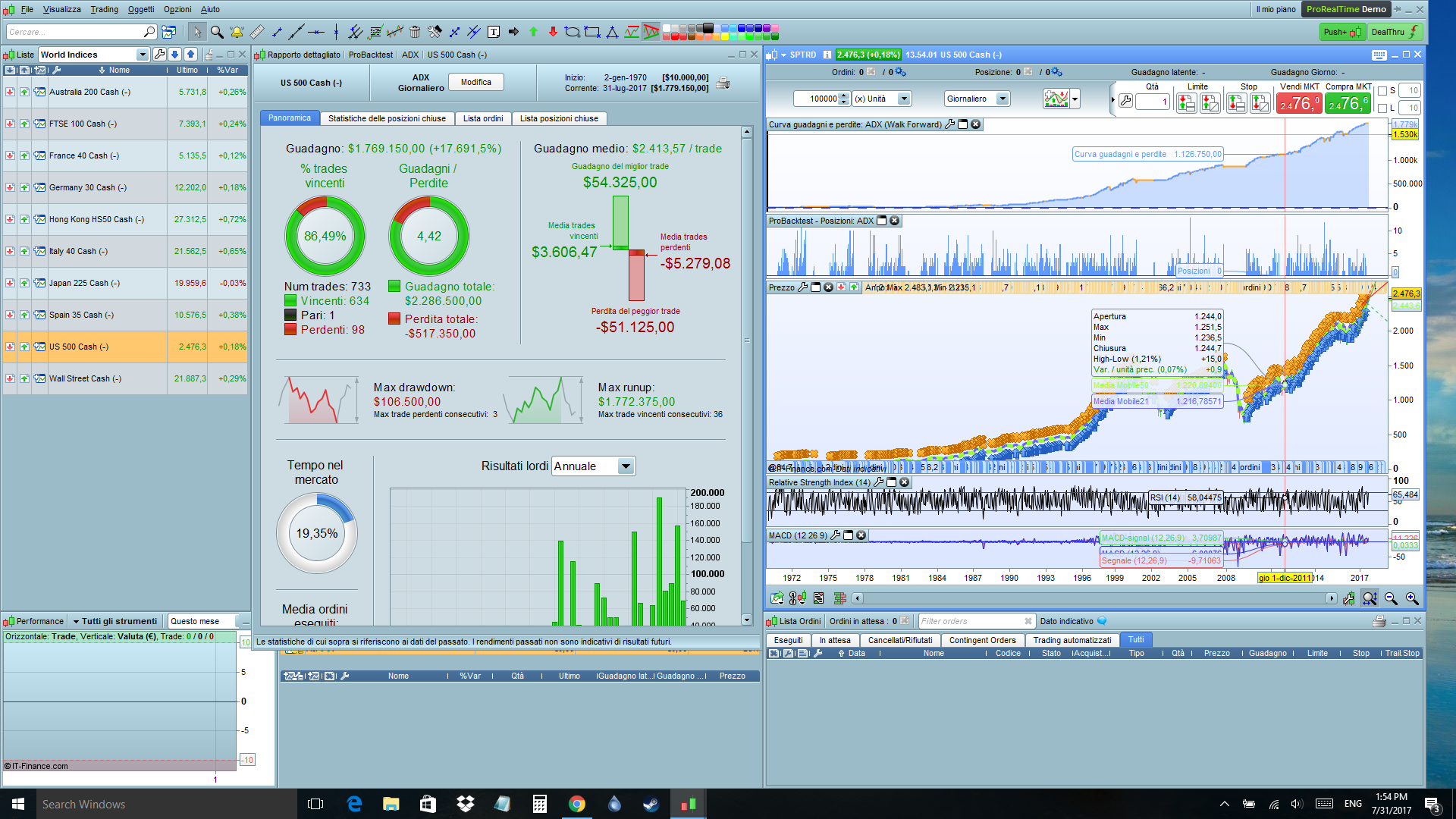This screenshot has height=819, width=1456.
Task: Pick the black color swatch in palette
Action: click(x=708, y=28)
